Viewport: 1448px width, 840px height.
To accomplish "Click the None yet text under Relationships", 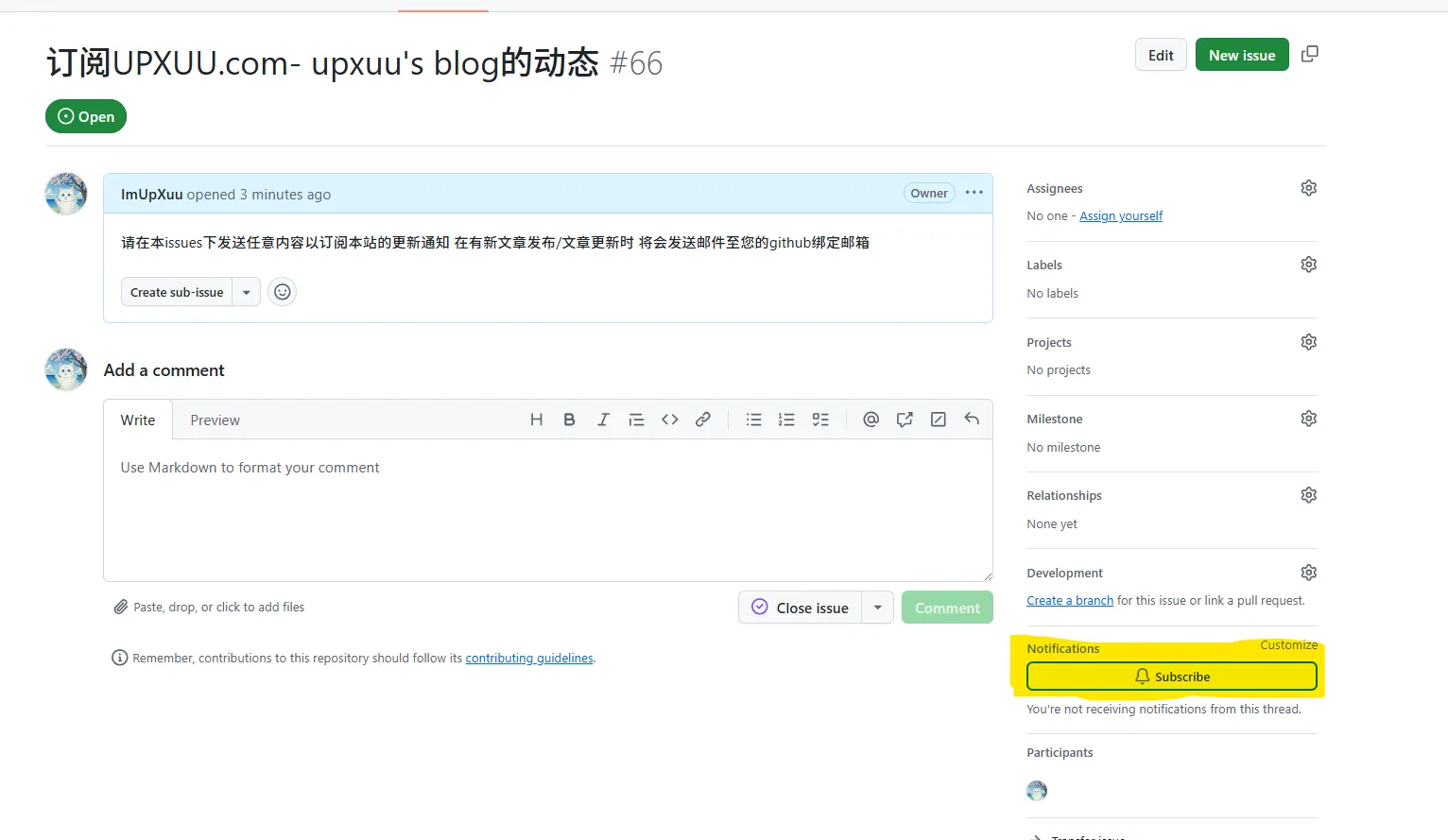I will pyautogui.click(x=1052, y=524).
